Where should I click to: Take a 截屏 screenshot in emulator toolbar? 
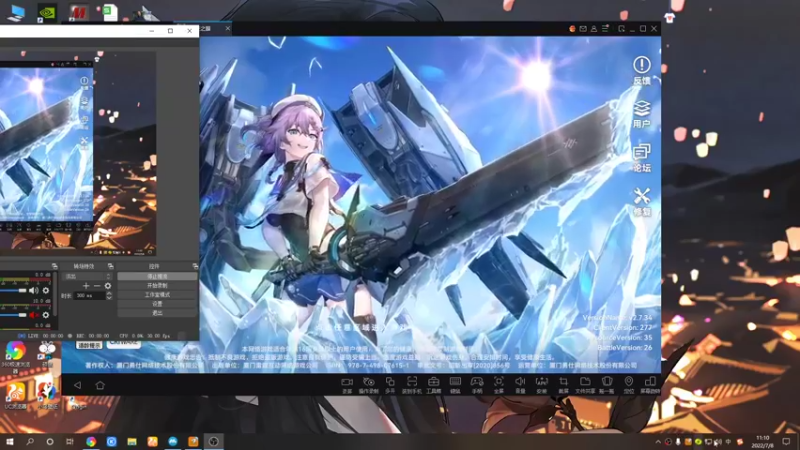pos(563,385)
